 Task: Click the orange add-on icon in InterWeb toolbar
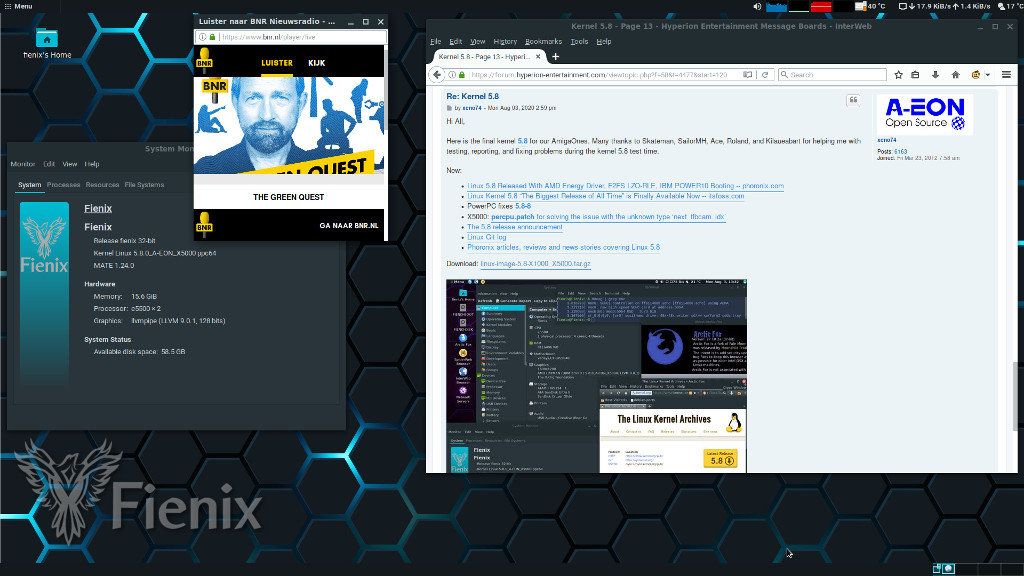click(x=976, y=74)
